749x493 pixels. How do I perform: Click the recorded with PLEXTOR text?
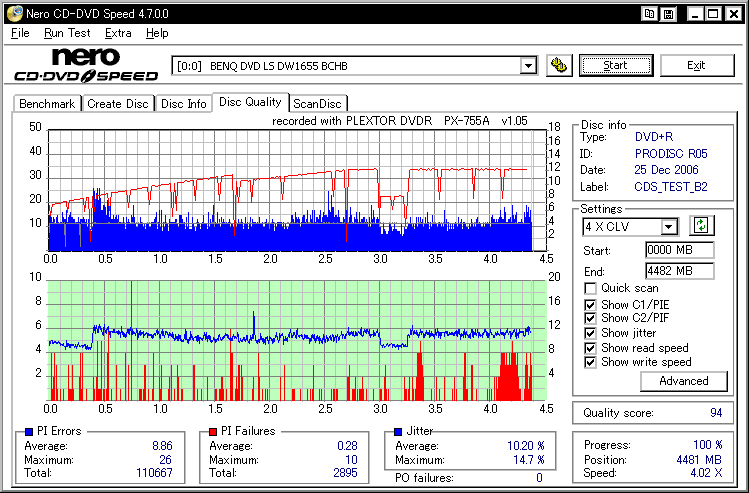click(x=400, y=121)
